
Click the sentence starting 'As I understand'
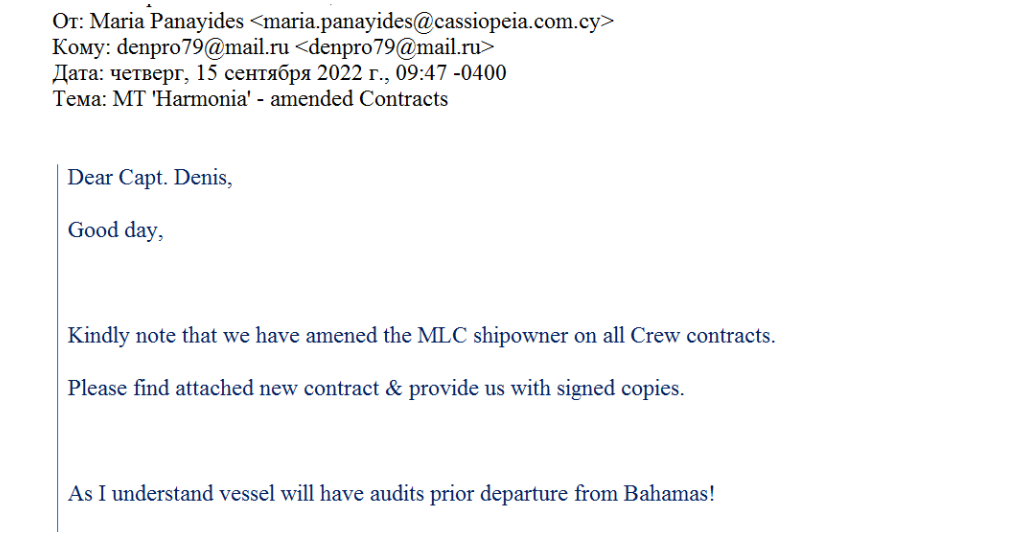(x=391, y=493)
